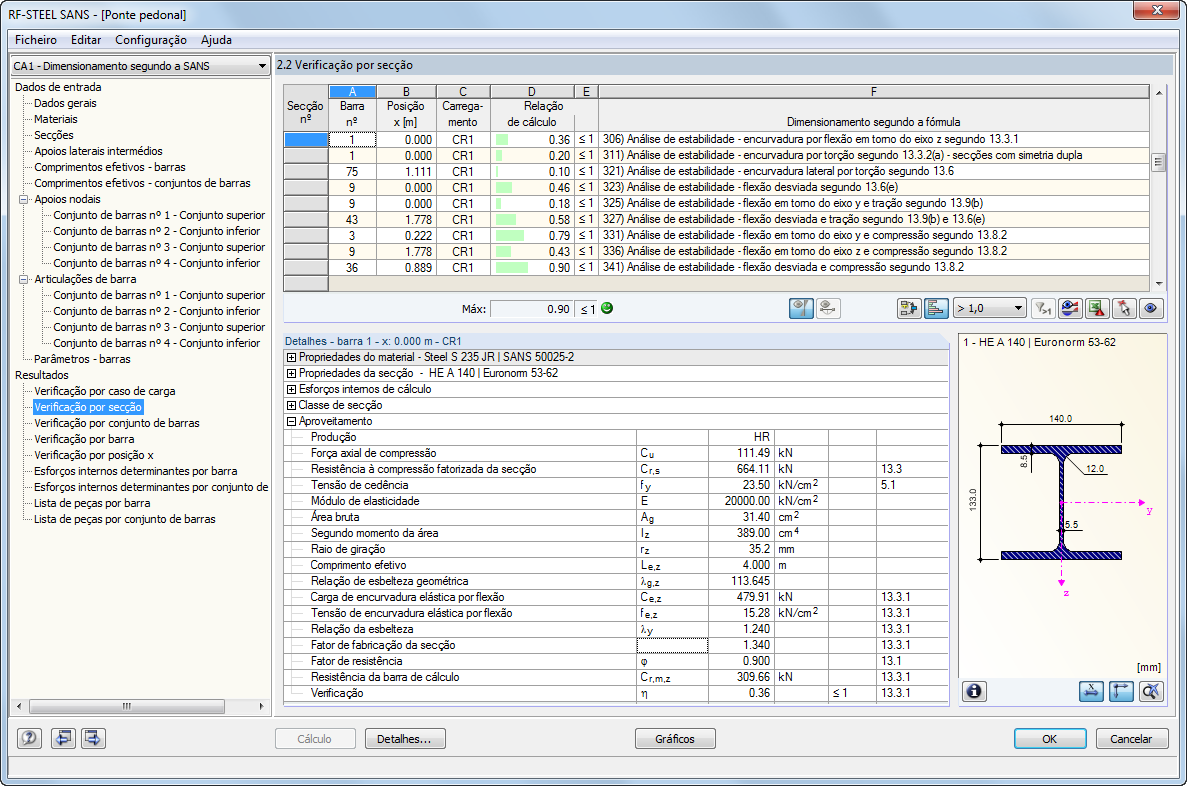The image size is (1187, 786).
Task: Select Dados gerais in the tree
Action: [65, 103]
